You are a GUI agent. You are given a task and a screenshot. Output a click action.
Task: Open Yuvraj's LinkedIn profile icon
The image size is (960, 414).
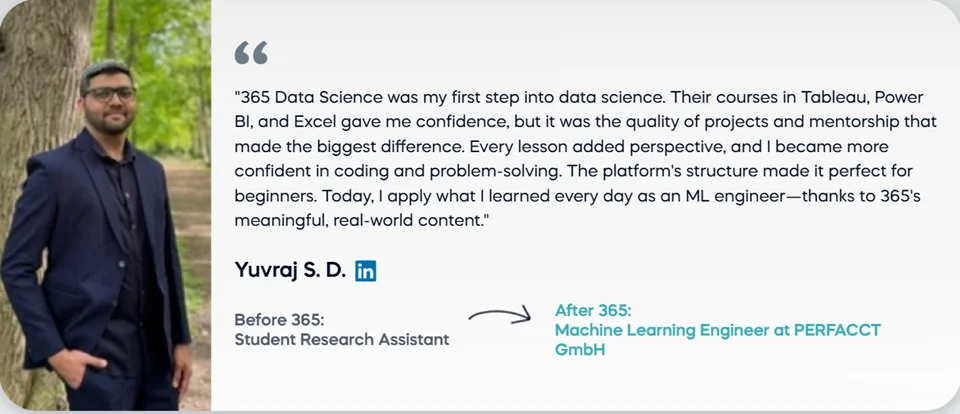click(x=366, y=270)
